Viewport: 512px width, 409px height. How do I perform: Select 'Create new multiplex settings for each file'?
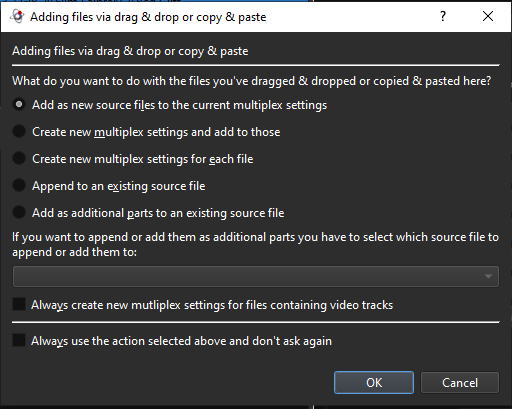[19, 158]
